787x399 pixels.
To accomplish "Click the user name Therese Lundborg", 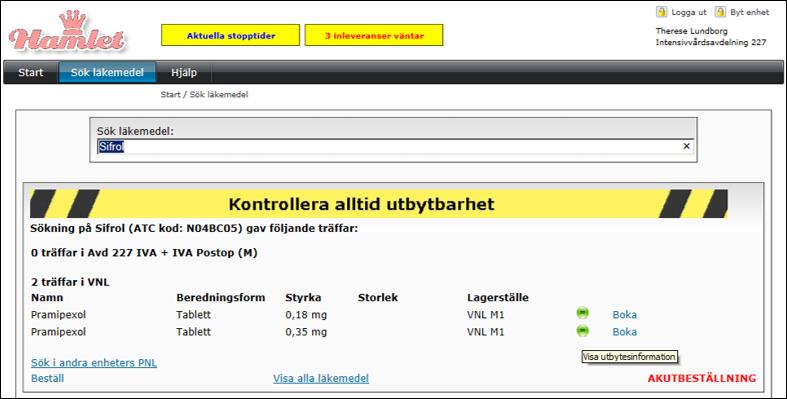I will (x=691, y=31).
